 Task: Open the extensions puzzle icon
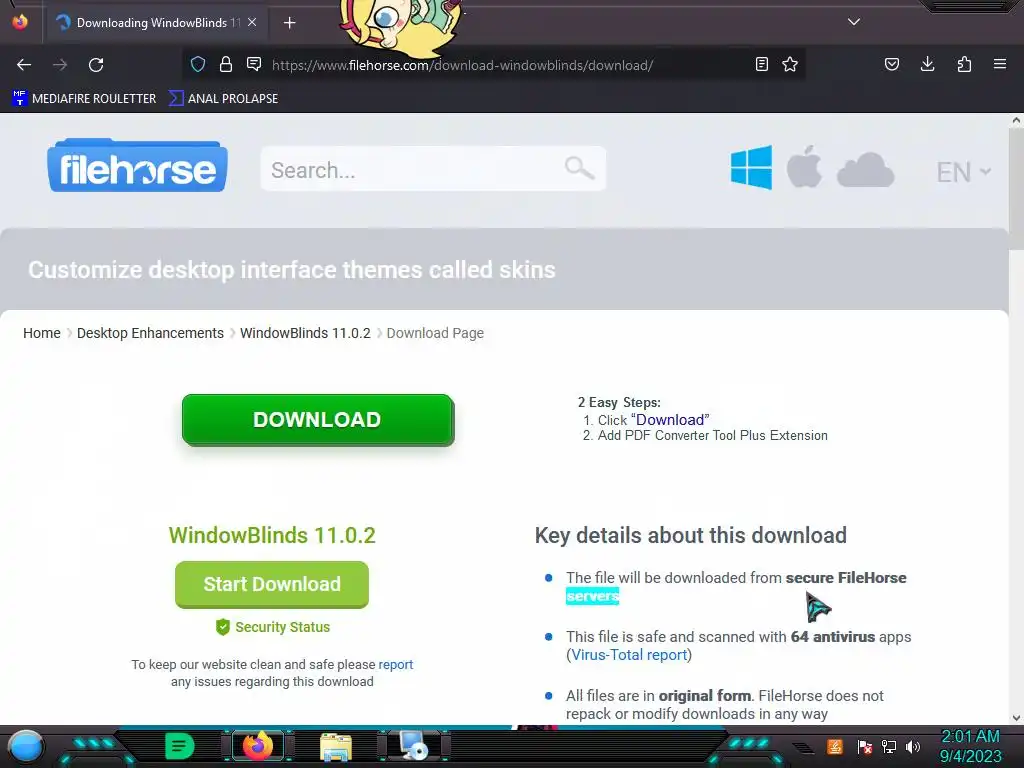point(964,64)
